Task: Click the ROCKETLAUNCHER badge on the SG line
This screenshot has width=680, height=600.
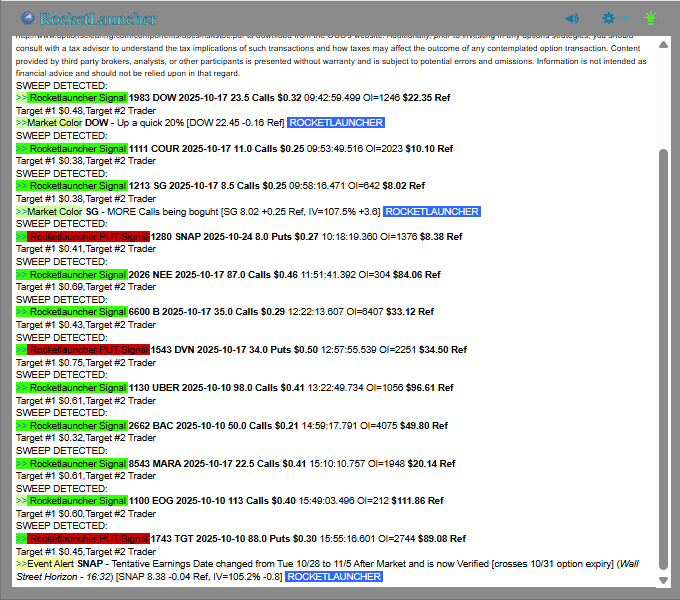Action: 432,212
